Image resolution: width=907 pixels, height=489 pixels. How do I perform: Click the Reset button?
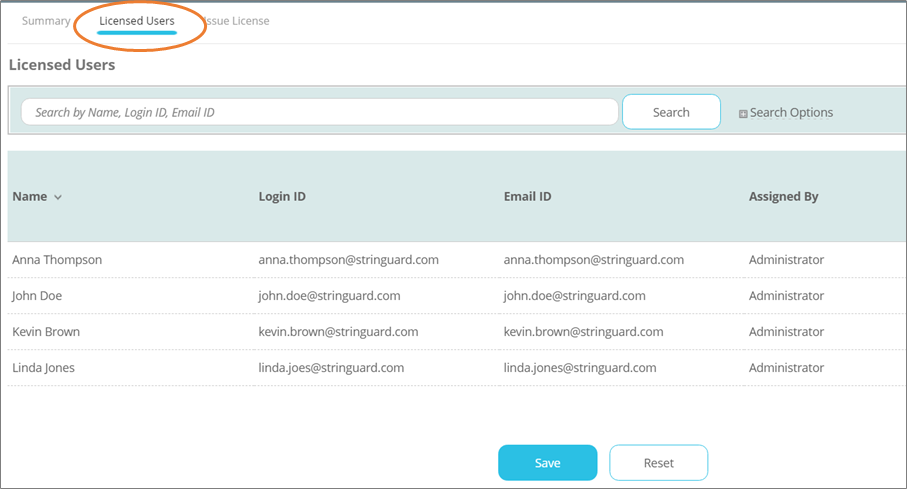tap(658, 463)
